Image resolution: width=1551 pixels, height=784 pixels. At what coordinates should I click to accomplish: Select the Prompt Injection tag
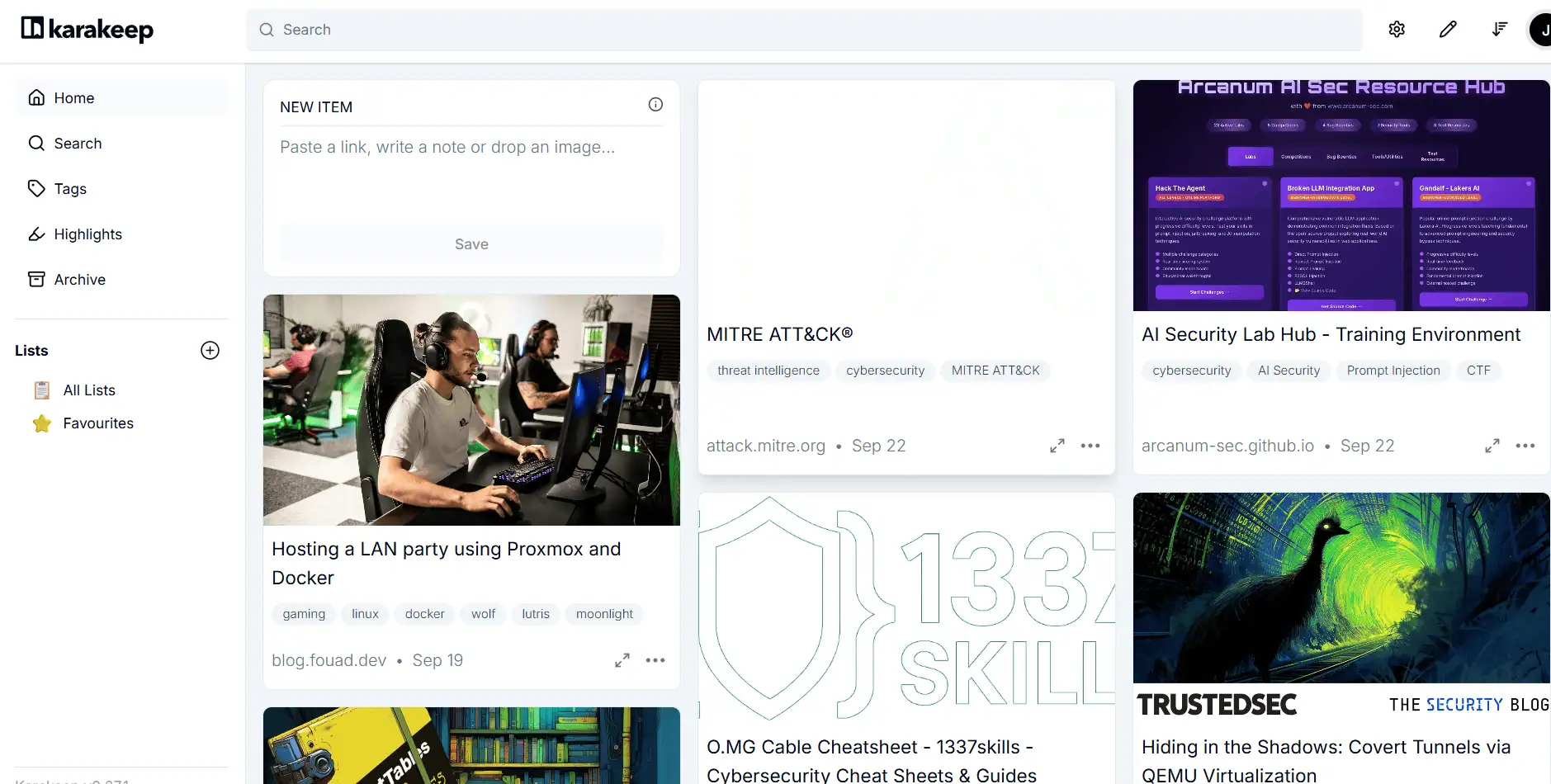(1393, 371)
